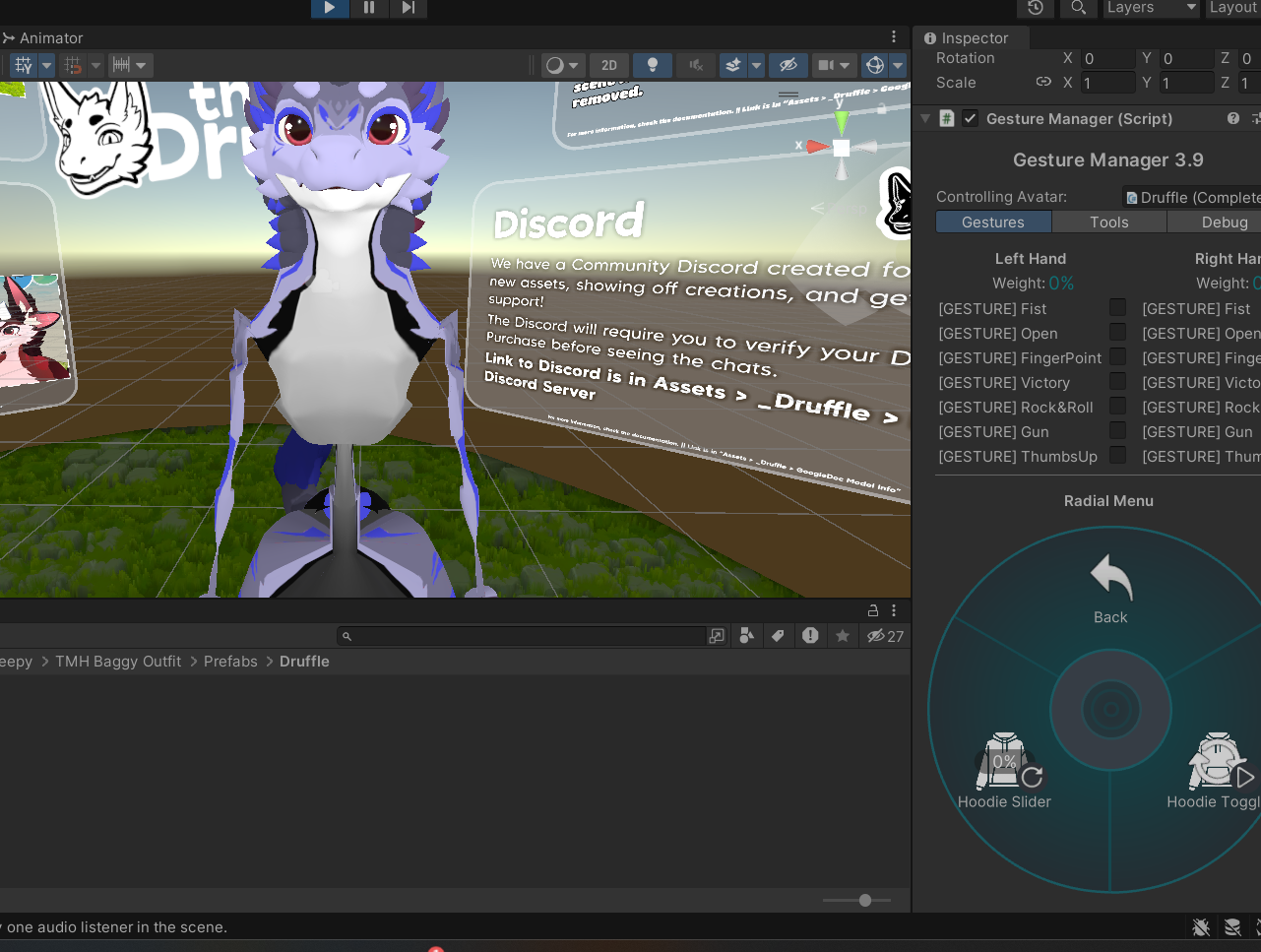Viewport: 1261px width, 952px height.
Task: Select the Druffle breadcrumb
Action: pos(304,662)
